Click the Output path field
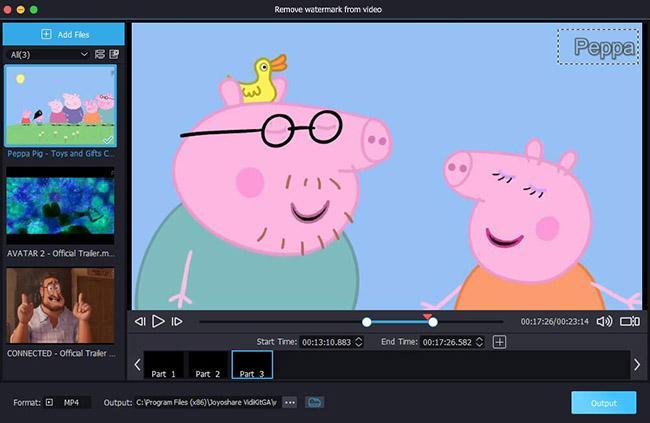This screenshot has height=423, width=650. coord(206,402)
